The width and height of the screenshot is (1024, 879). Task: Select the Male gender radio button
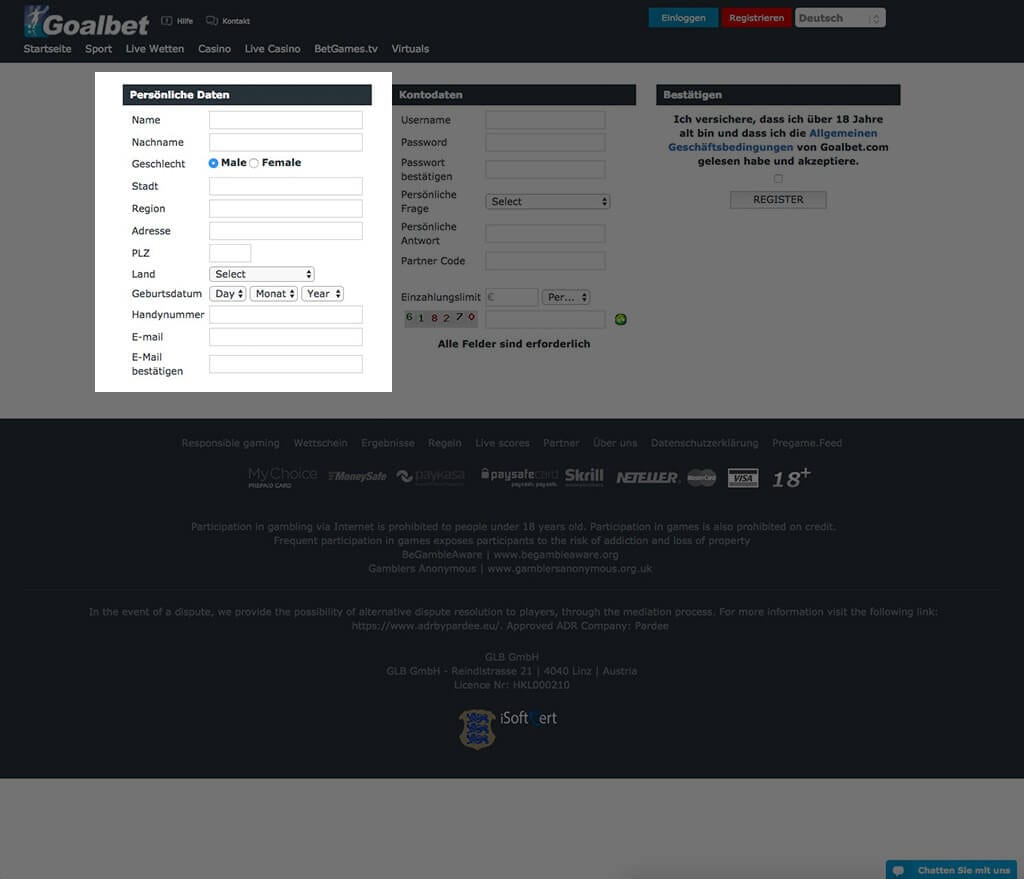pyautogui.click(x=212, y=163)
